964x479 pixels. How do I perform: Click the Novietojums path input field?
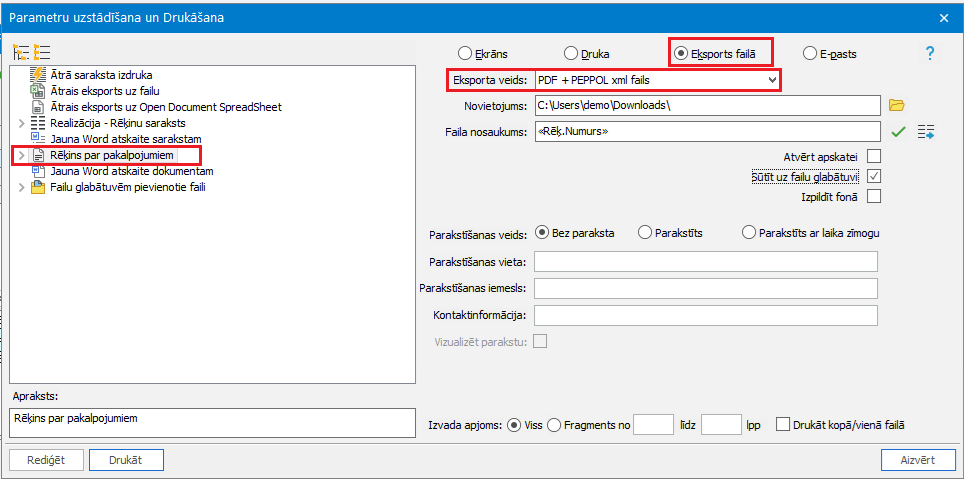(705, 105)
